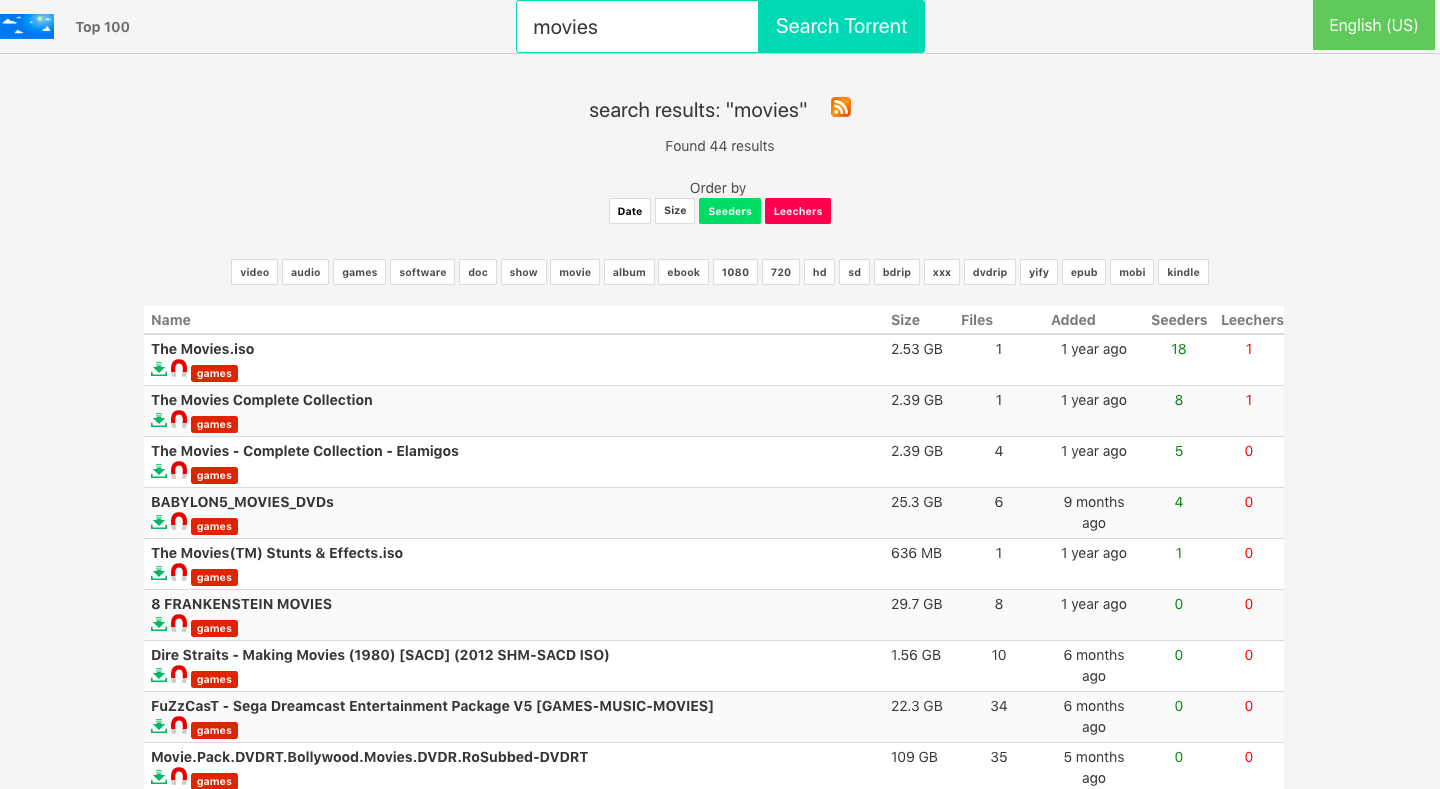1440x789 pixels.
Task: Open Dire Straits - Making Movies torrent page
Action: tap(380, 655)
